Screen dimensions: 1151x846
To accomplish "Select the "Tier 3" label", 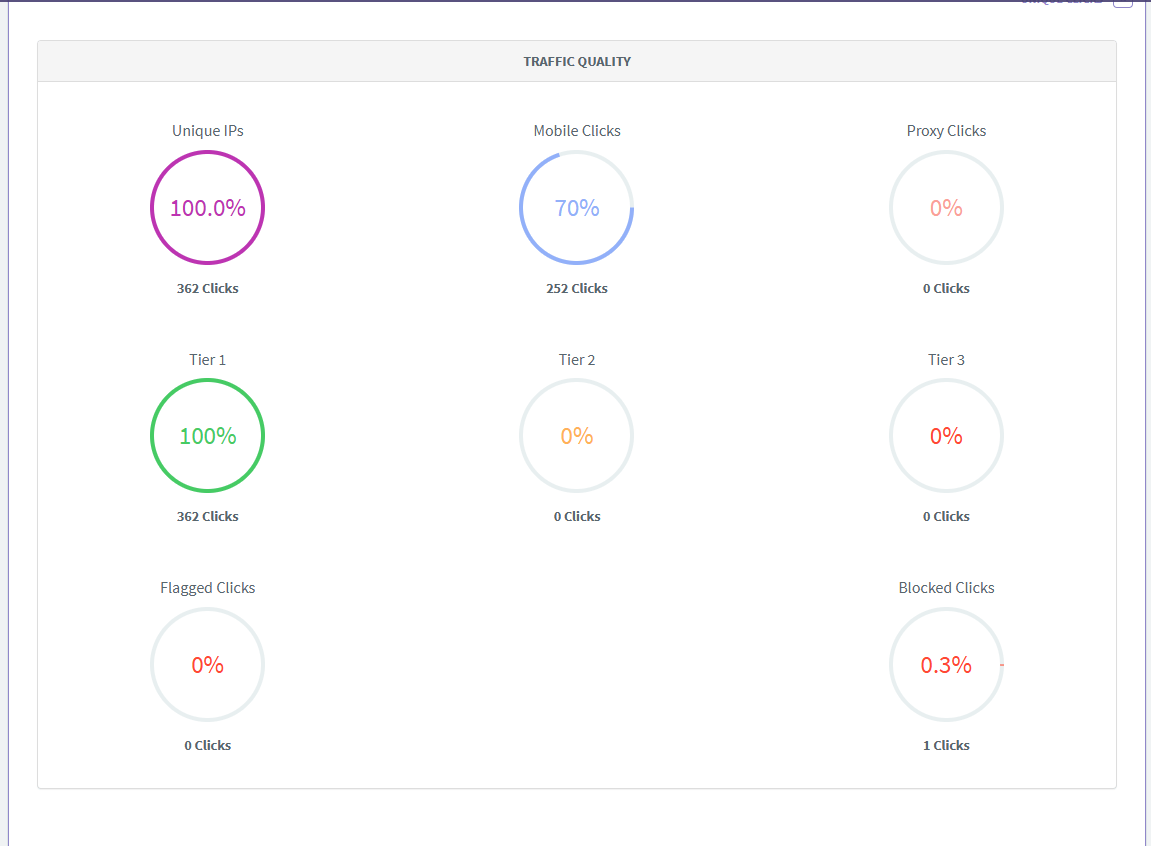I will pyautogui.click(x=946, y=360).
